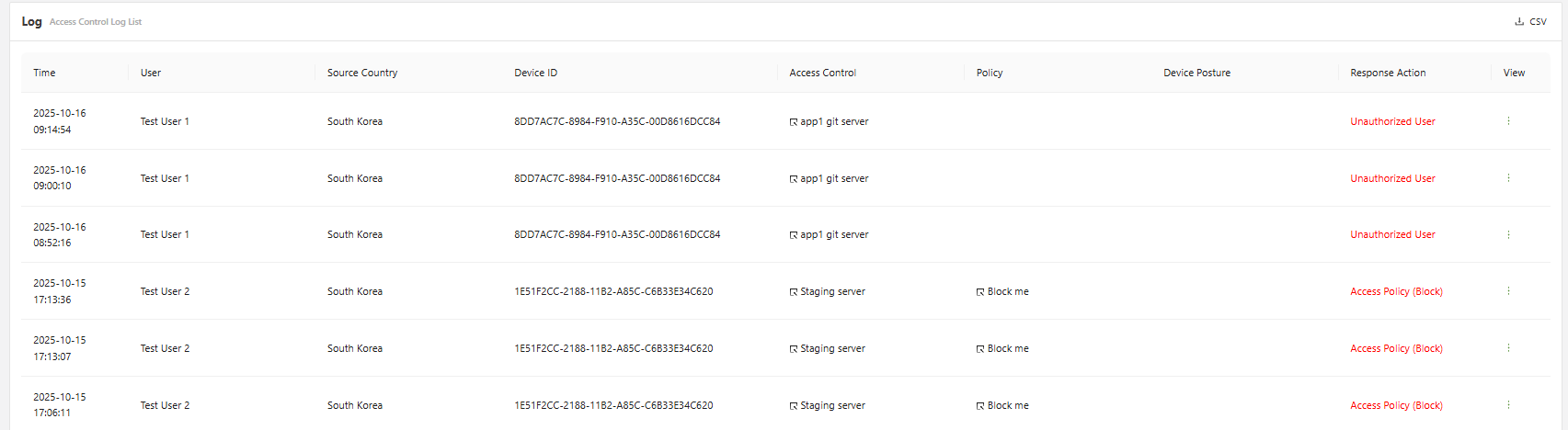Click the Device ID column header
Viewport: 1568px width, 430px height.
[x=535, y=73]
